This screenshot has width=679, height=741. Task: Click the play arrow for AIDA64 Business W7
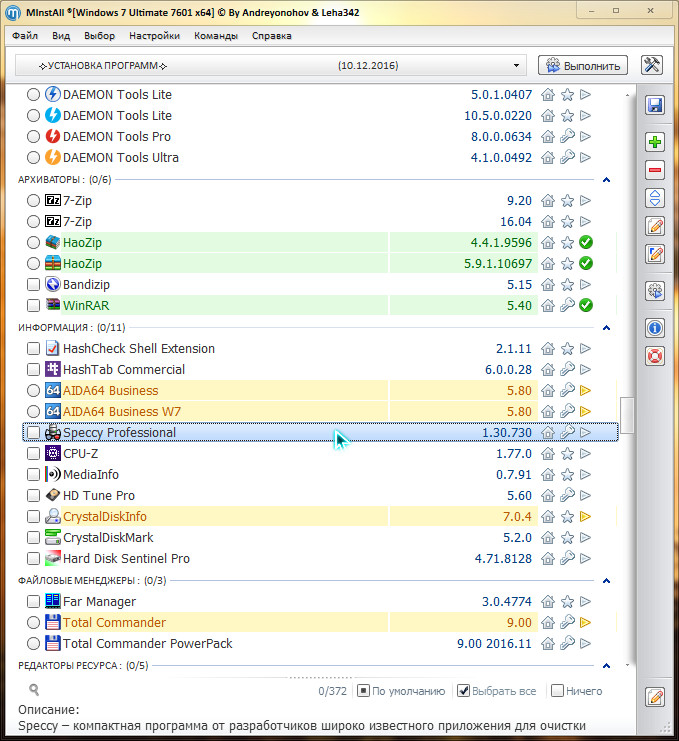(x=585, y=412)
